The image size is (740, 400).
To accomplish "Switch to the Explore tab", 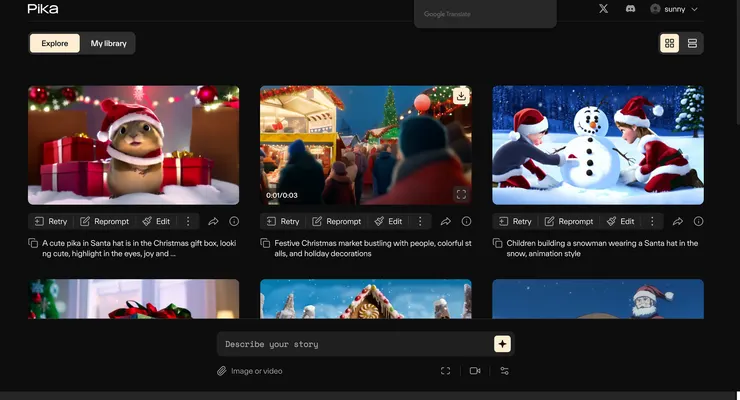I will [x=55, y=43].
